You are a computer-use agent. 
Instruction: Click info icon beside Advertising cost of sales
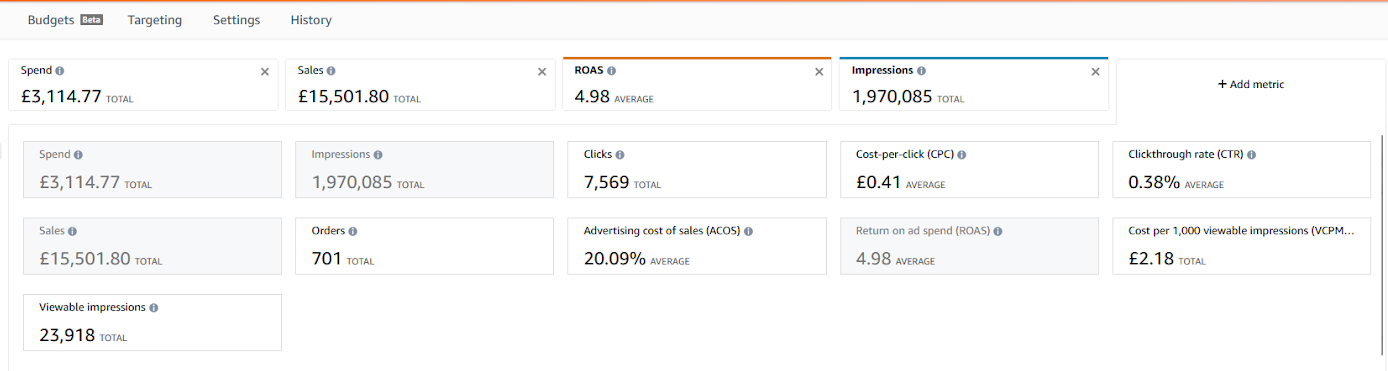749,231
